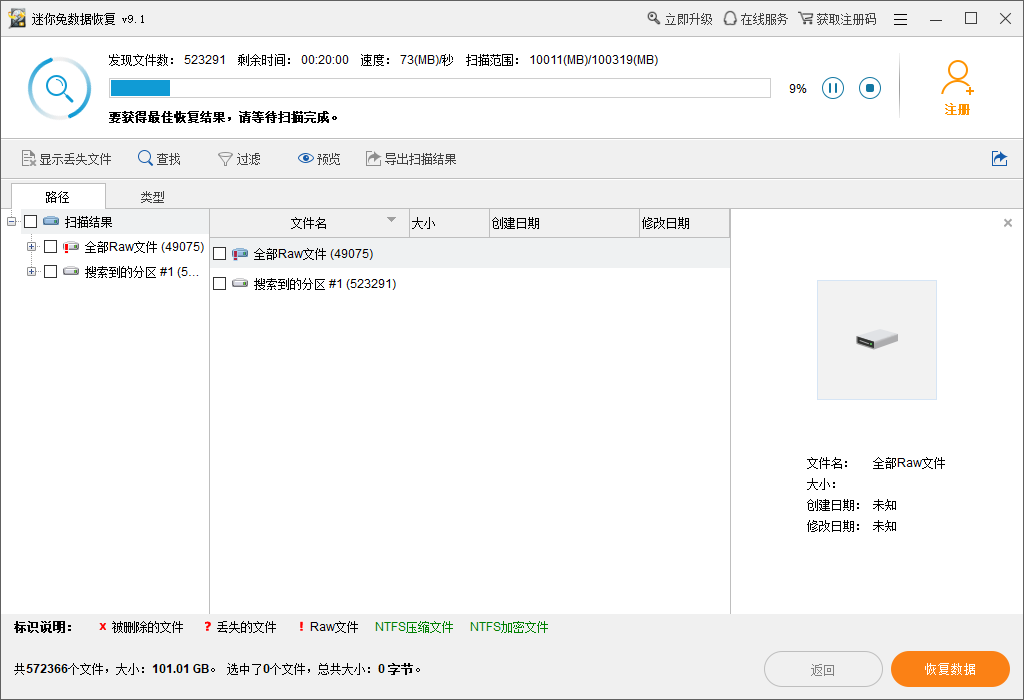
Task: Click the 文件名 column sort arrow
Action: point(391,219)
